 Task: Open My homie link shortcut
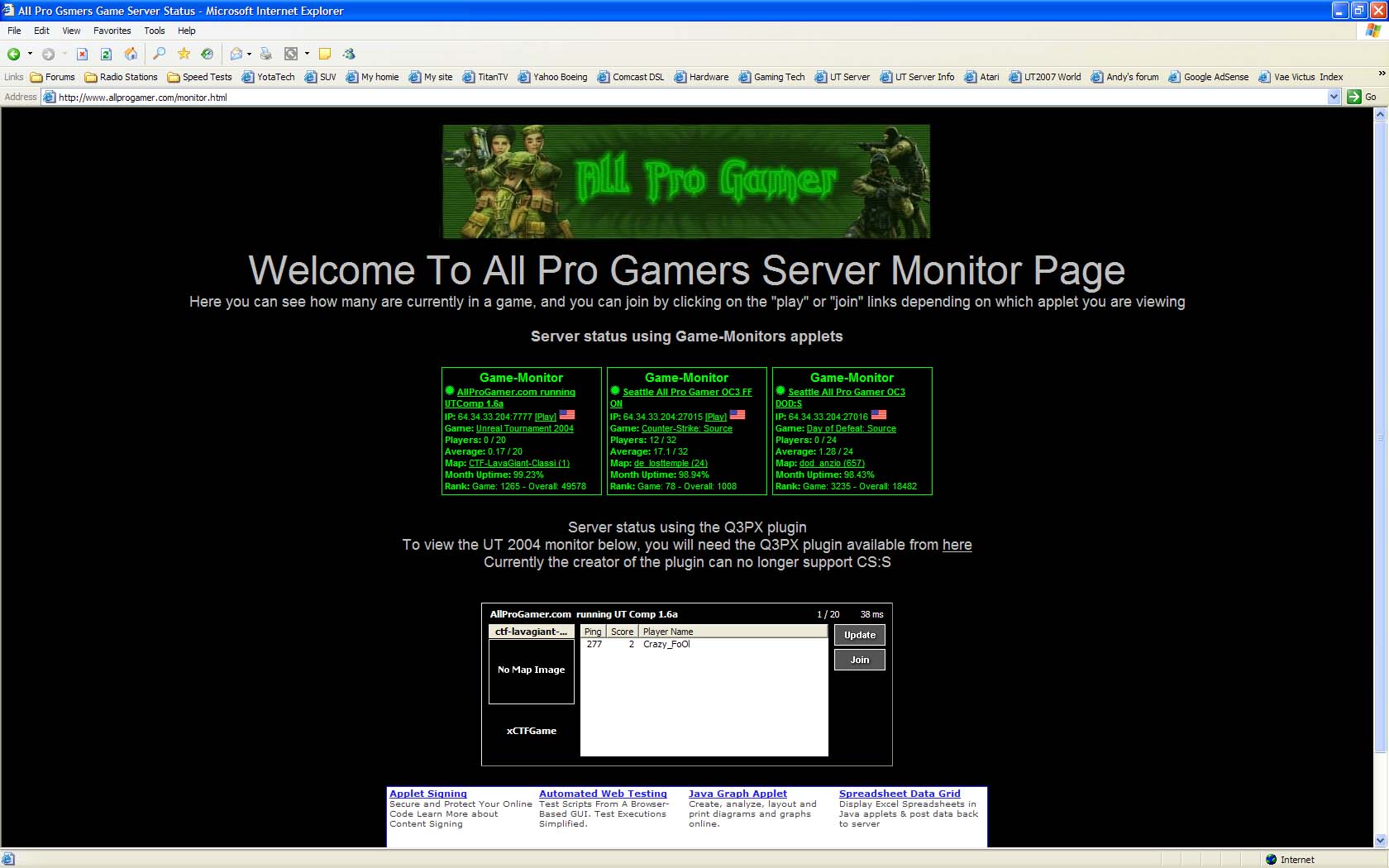click(x=372, y=77)
